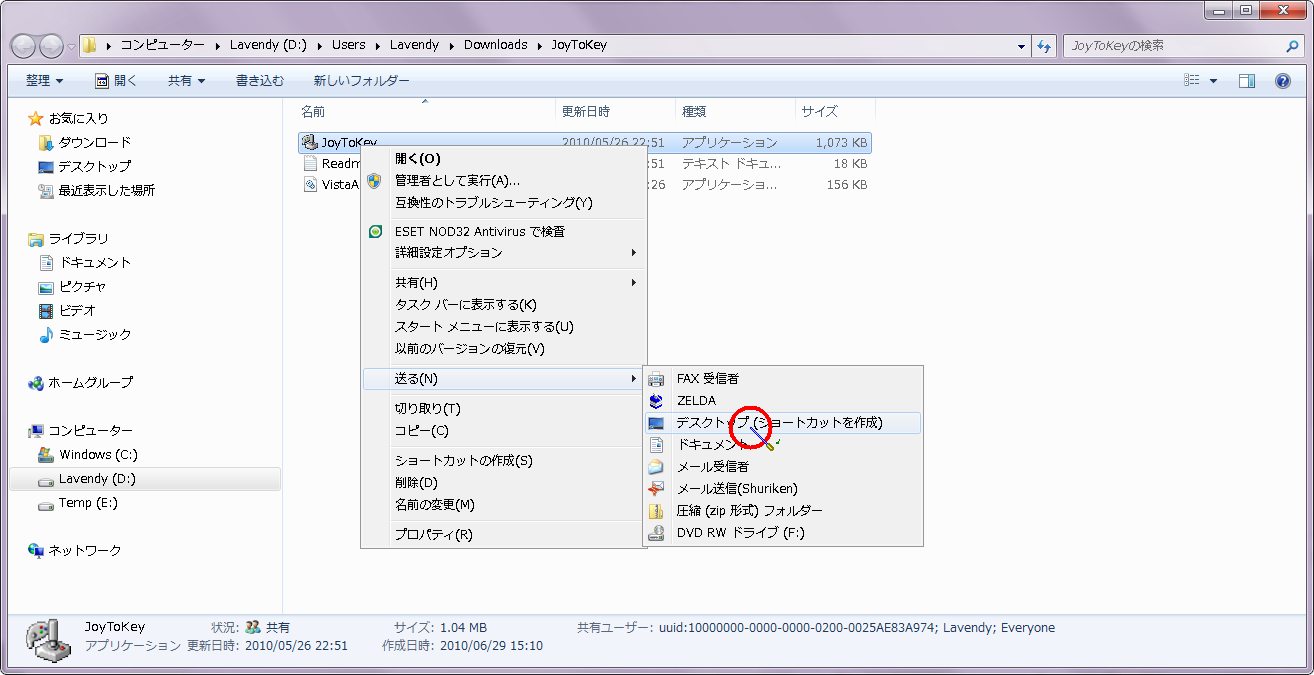The height and width of the screenshot is (675, 1314).
Task: Open the Windows (C:) drive
Action: [87, 454]
